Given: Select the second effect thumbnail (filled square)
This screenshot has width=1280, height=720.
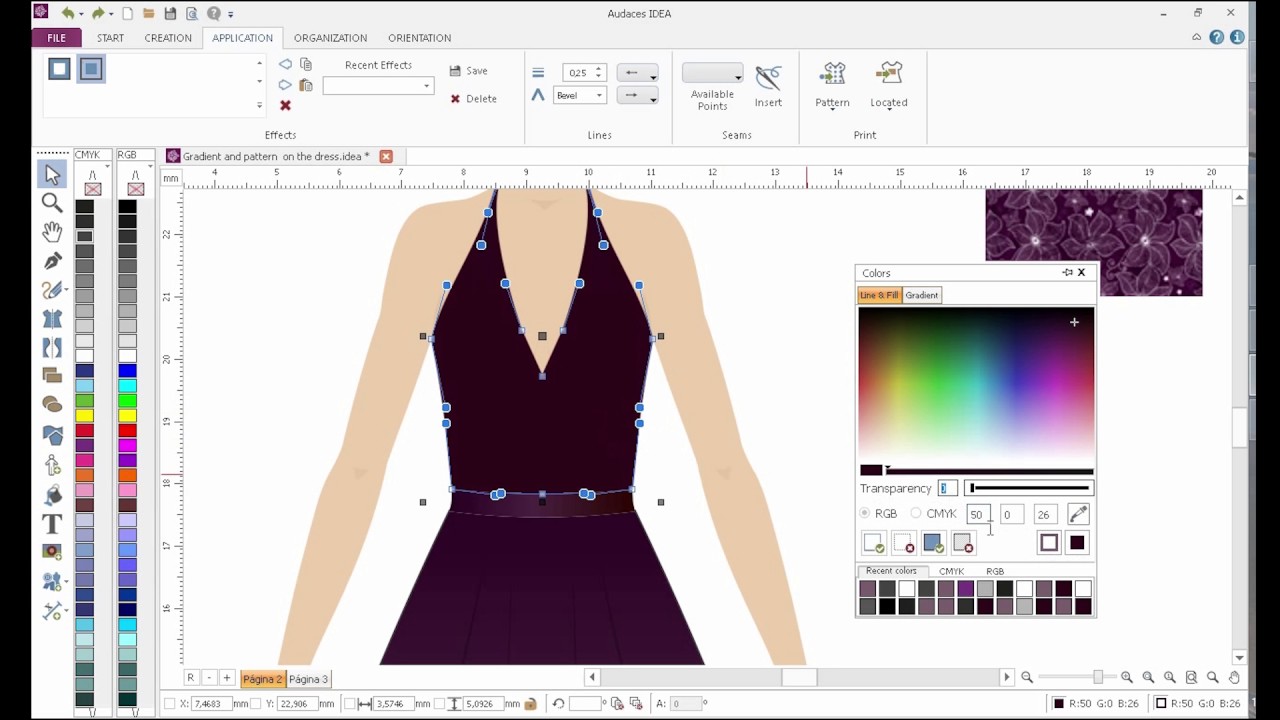Looking at the screenshot, I should point(91,69).
